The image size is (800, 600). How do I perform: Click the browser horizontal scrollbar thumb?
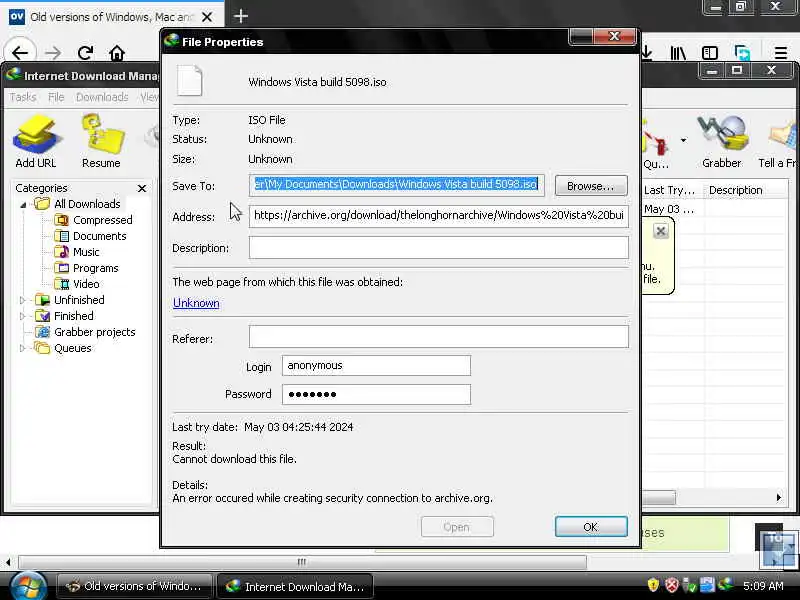coord(302,562)
